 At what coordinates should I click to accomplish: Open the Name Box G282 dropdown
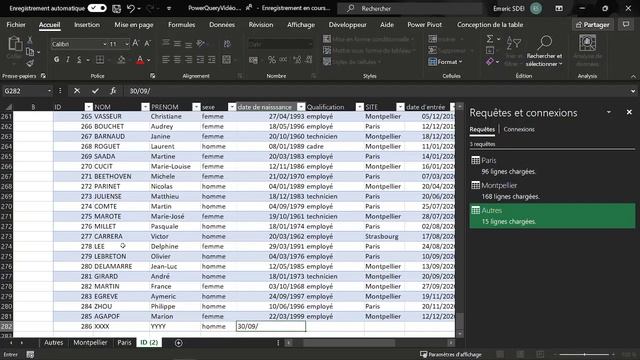(49, 91)
